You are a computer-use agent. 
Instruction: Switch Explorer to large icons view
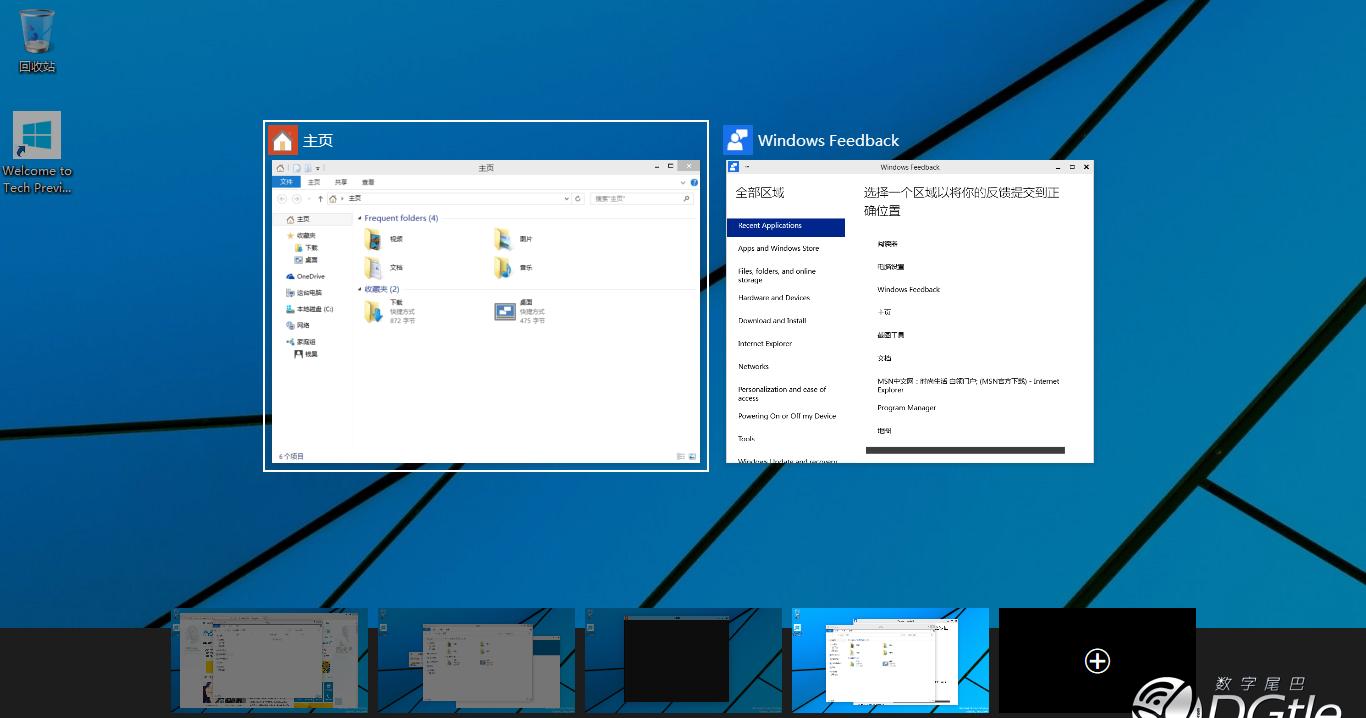pyautogui.click(x=692, y=456)
